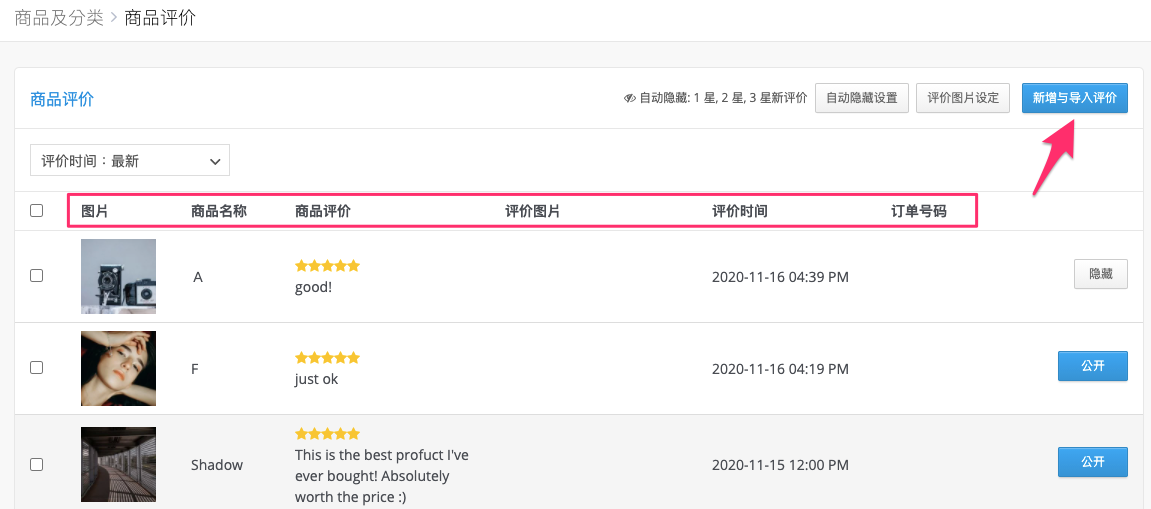Click the five-star rating on the "good!" review

click(x=327, y=266)
